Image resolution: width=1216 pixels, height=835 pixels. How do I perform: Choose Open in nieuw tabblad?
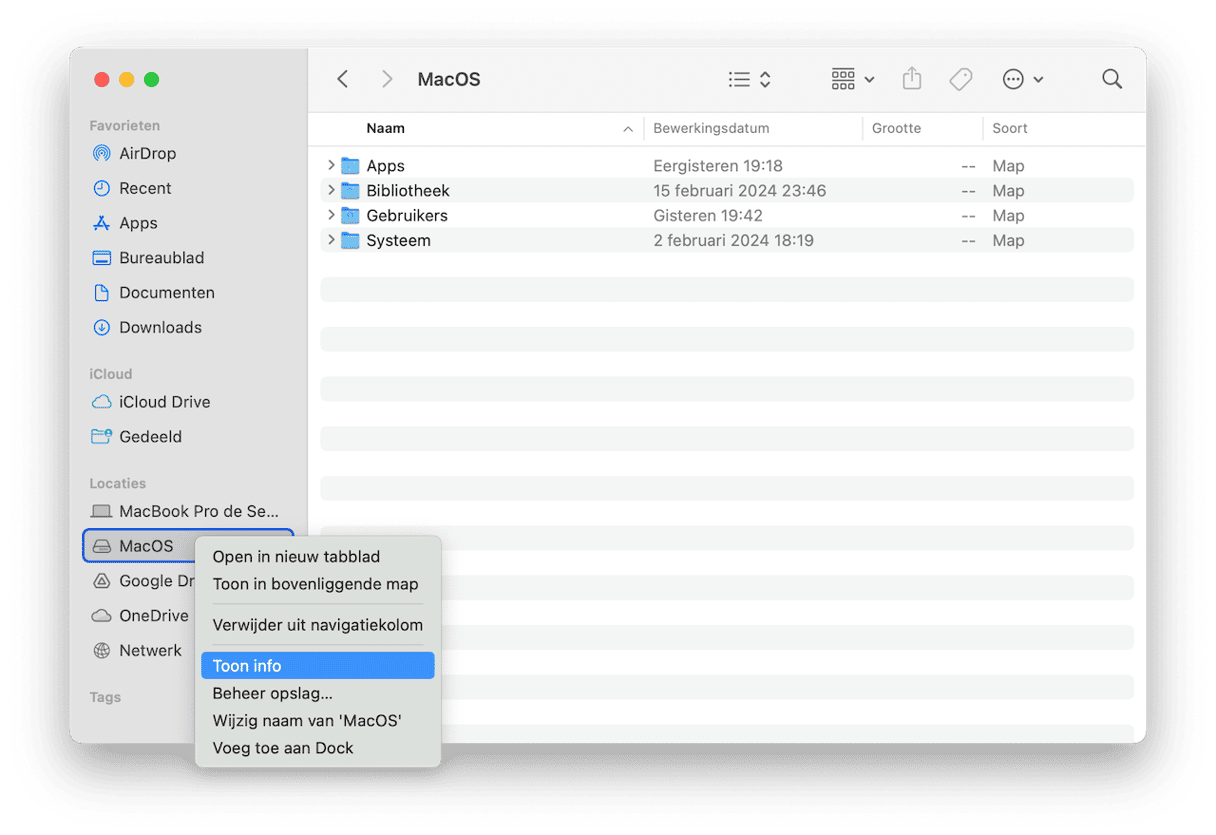(x=317, y=557)
